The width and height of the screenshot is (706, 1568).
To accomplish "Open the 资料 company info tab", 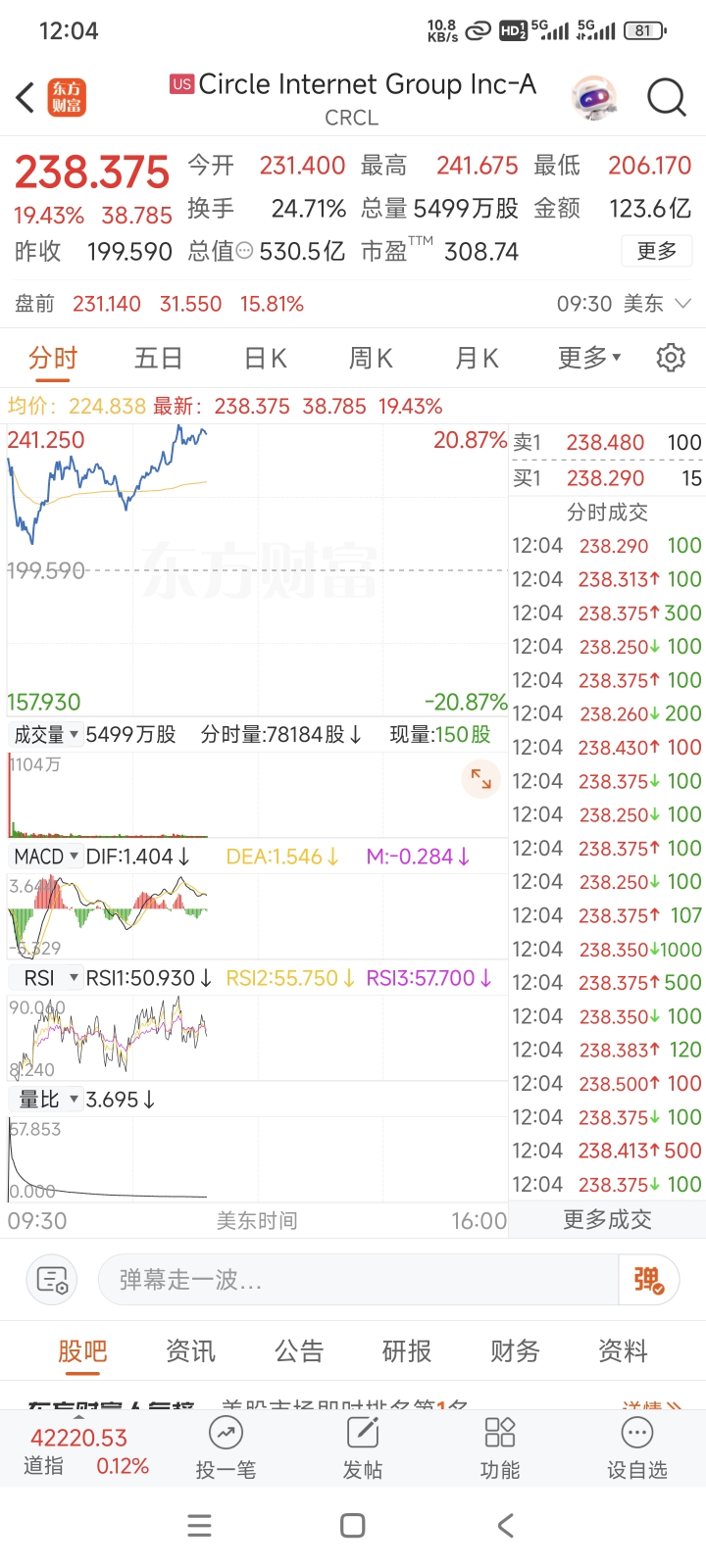I will tap(623, 1351).
